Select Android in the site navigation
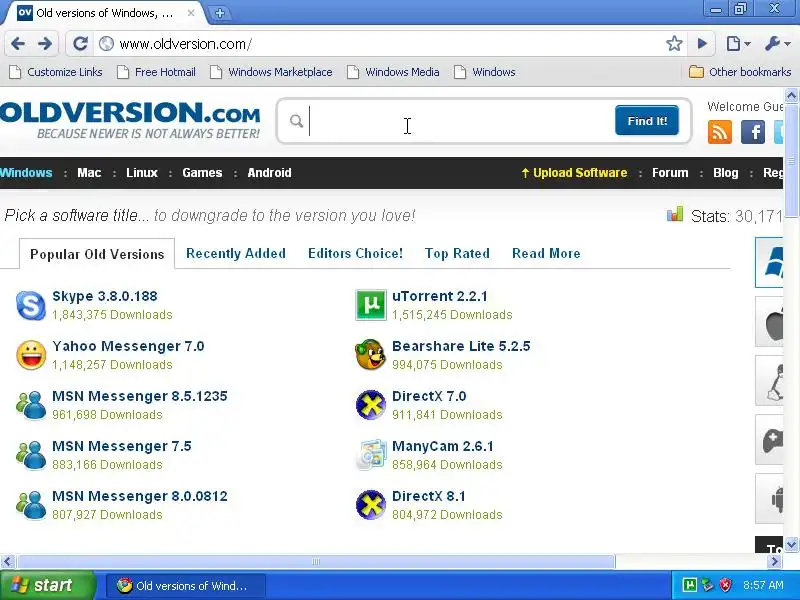Screen dimensions: 800x600 (x=269, y=173)
